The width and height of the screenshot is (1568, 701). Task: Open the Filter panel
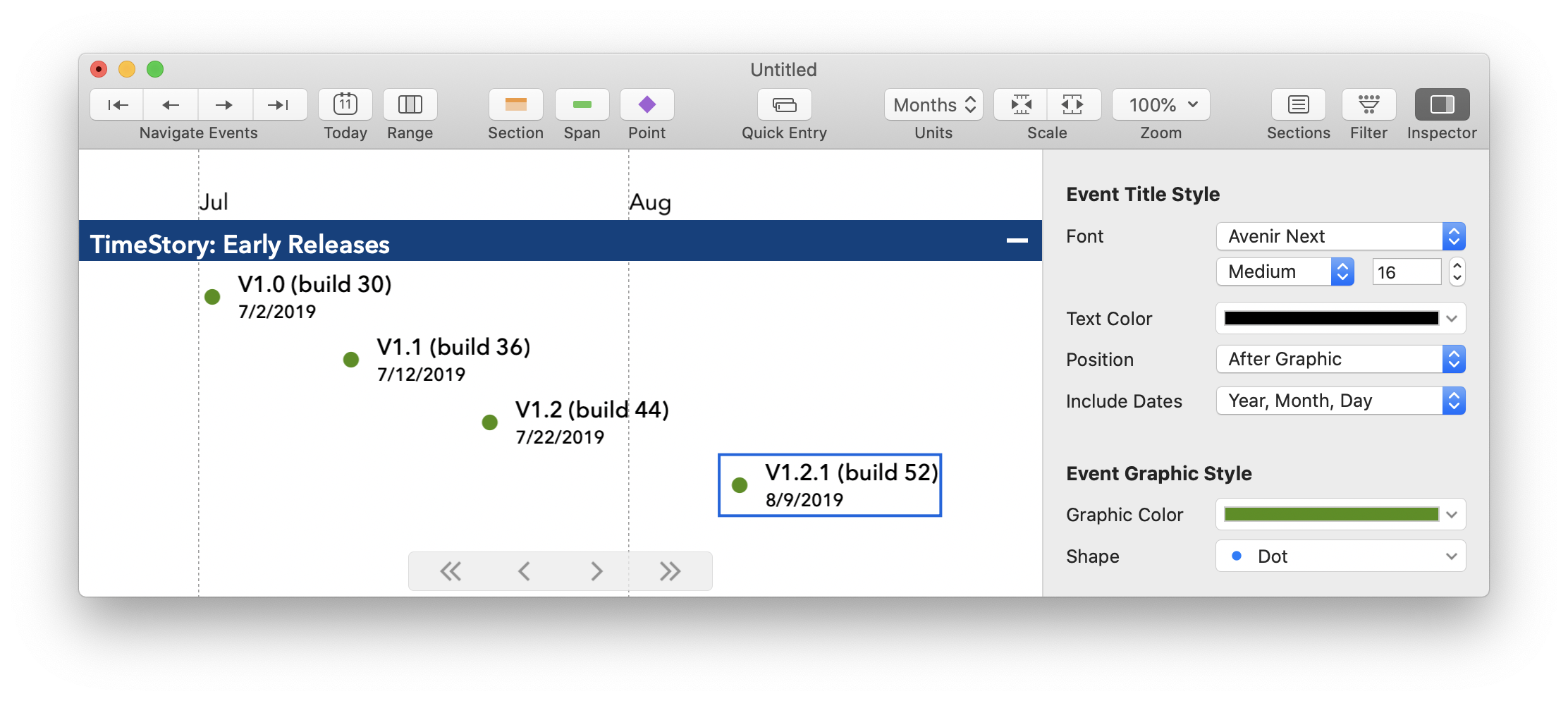pos(1368,104)
